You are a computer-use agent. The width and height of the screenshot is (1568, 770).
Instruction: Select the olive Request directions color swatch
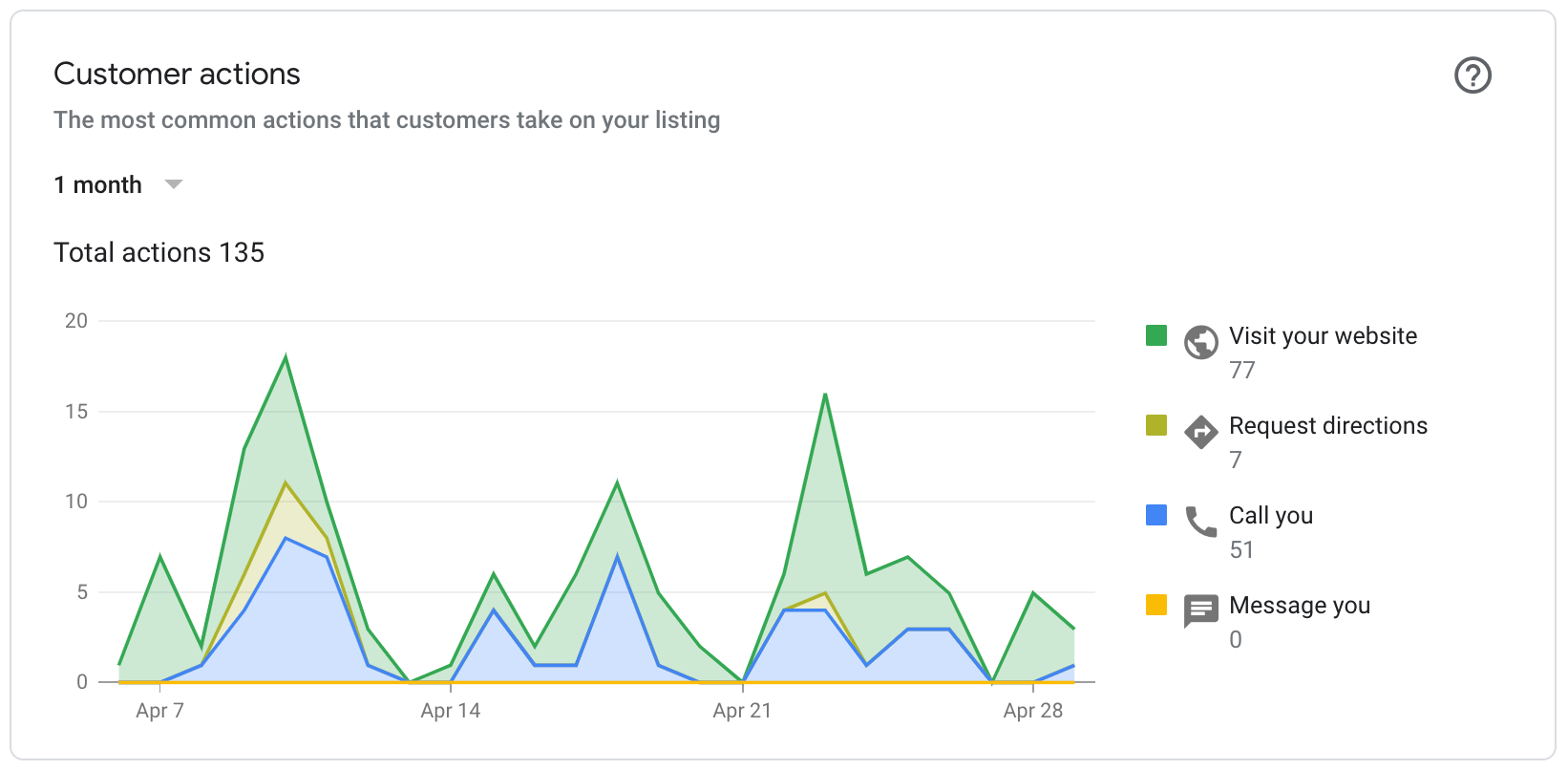1156,425
